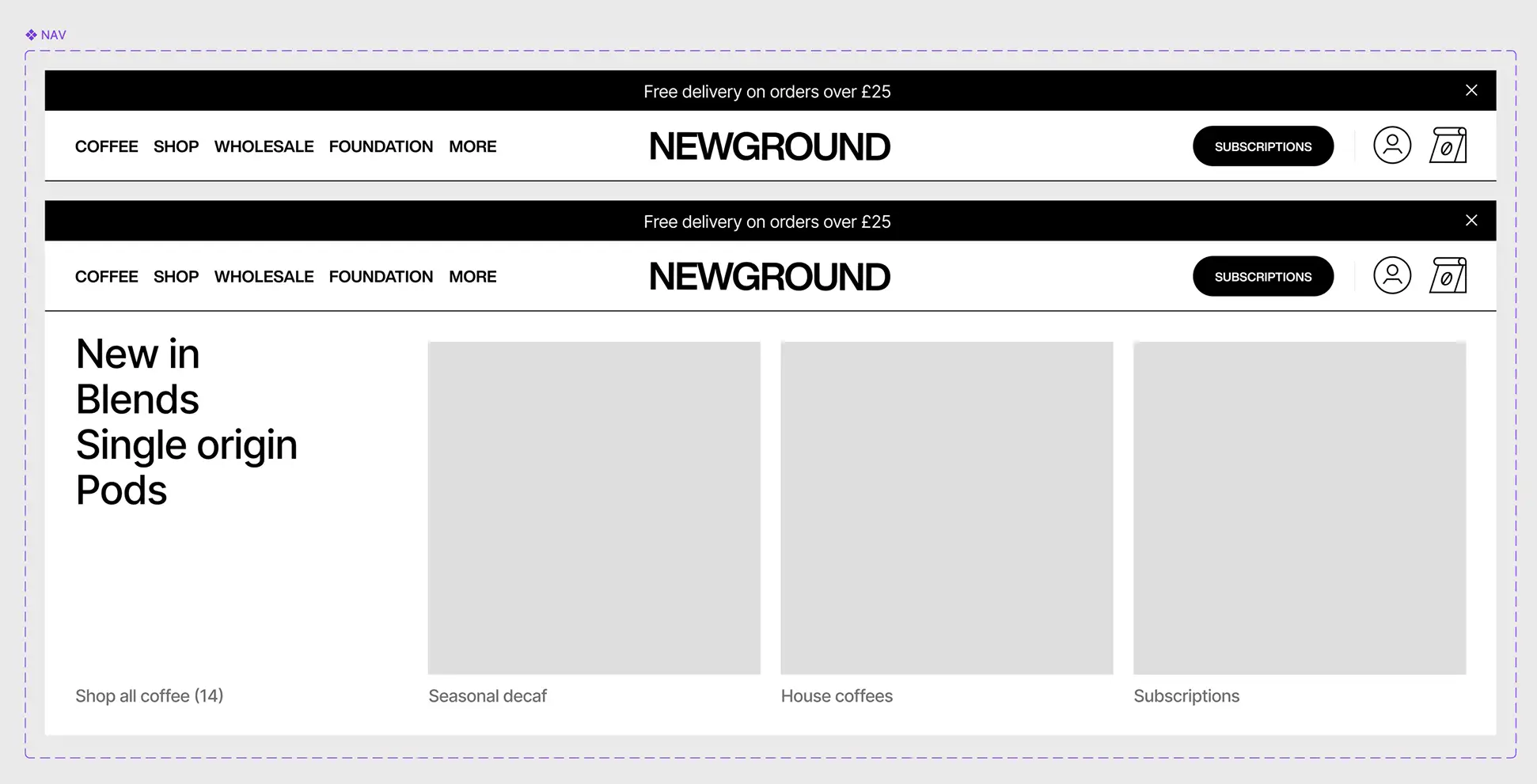Expand the SHOP menu in the expanded nav
The height and width of the screenshot is (784, 1537).
coord(176,277)
